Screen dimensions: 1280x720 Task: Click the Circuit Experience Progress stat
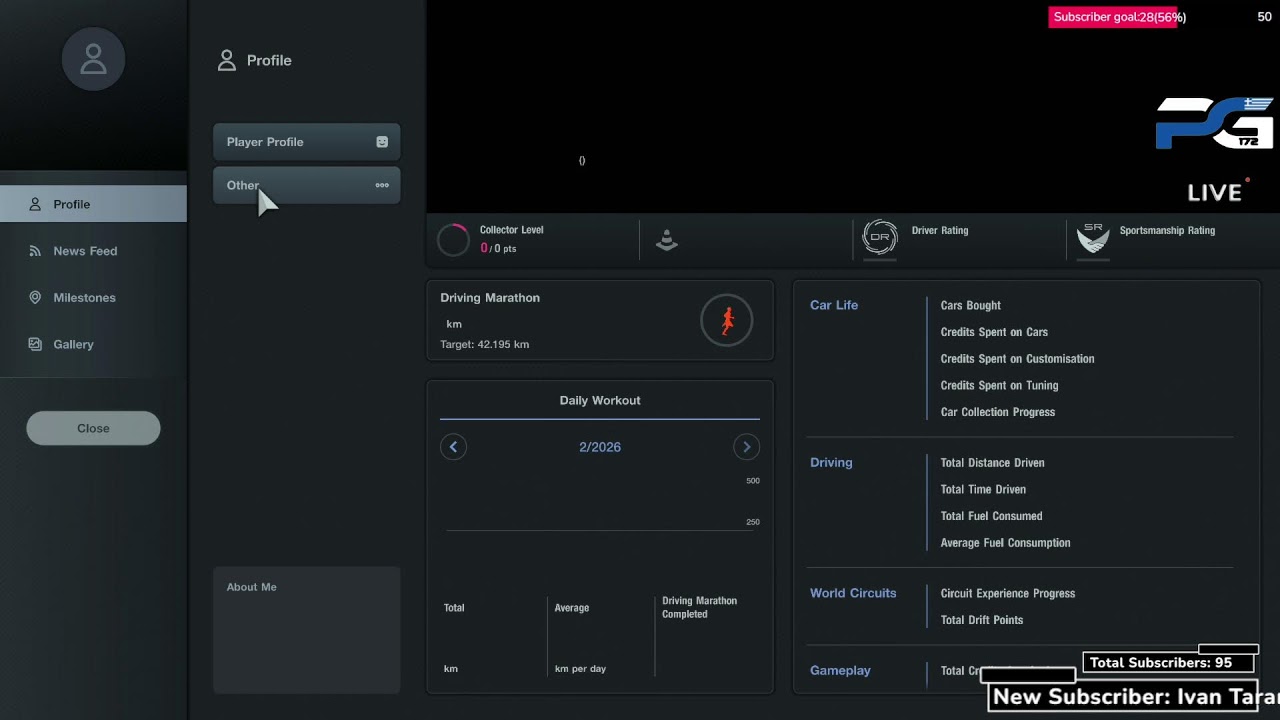[1008, 594]
